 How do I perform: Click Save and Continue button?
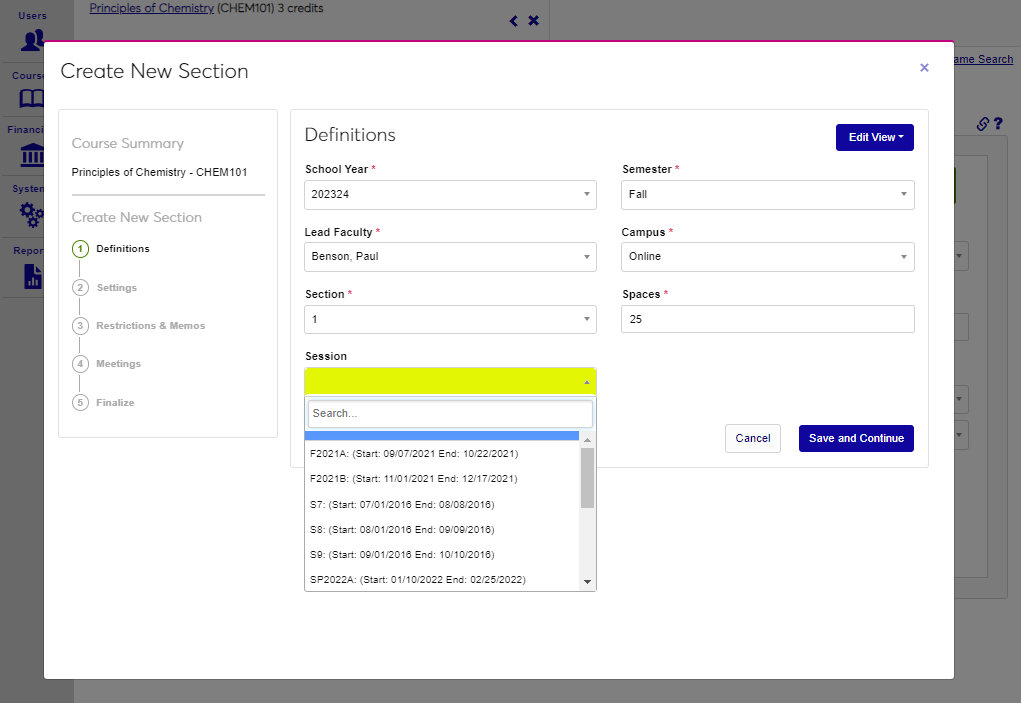point(856,438)
